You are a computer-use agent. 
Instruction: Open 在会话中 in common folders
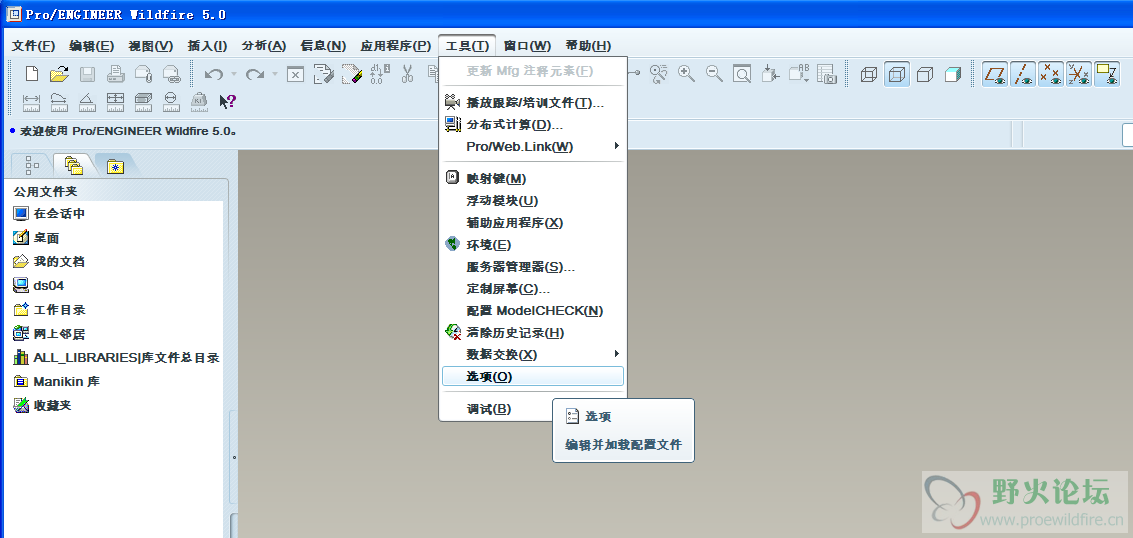coord(49,213)
